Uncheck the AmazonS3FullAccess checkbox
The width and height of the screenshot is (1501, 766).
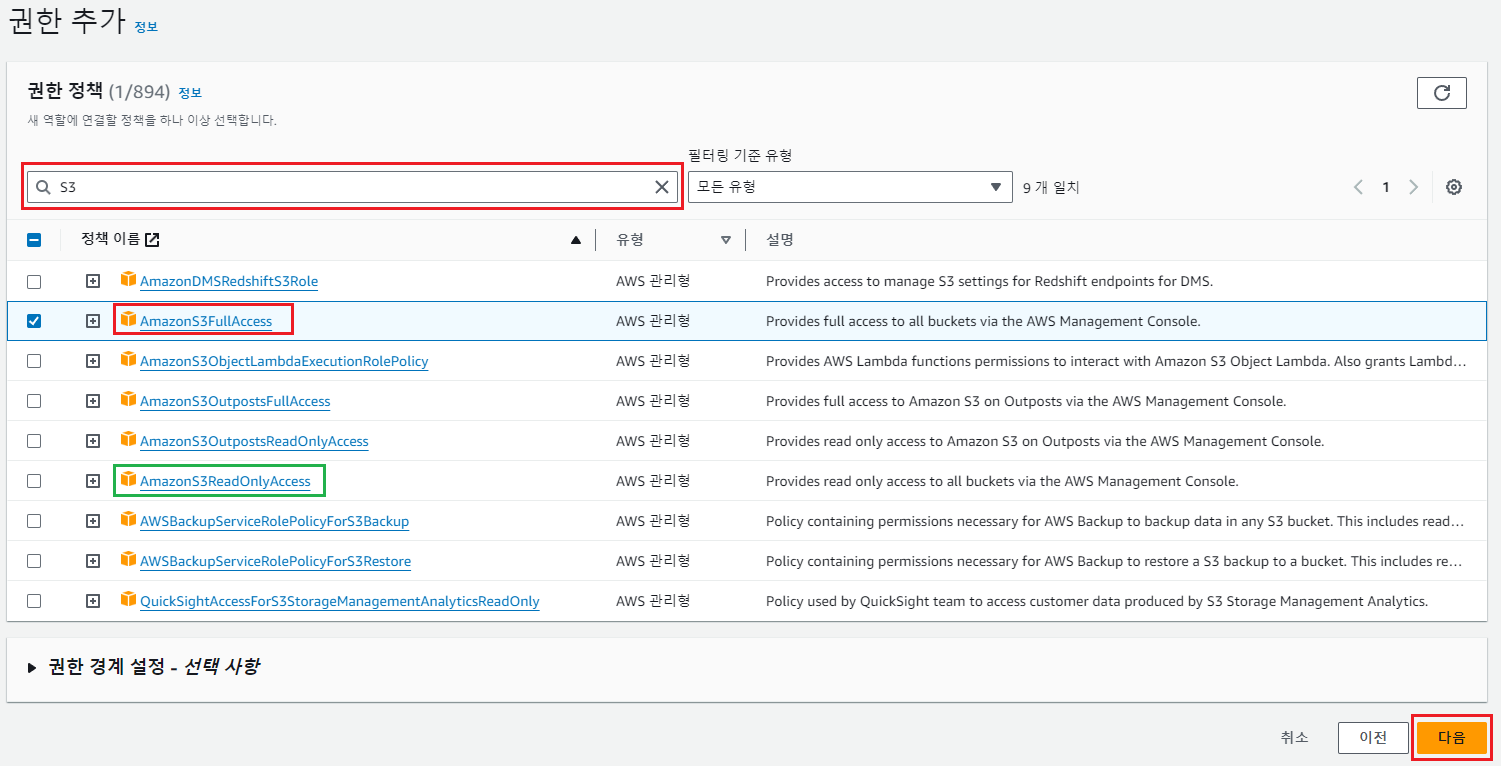click(x=34, y=321)
